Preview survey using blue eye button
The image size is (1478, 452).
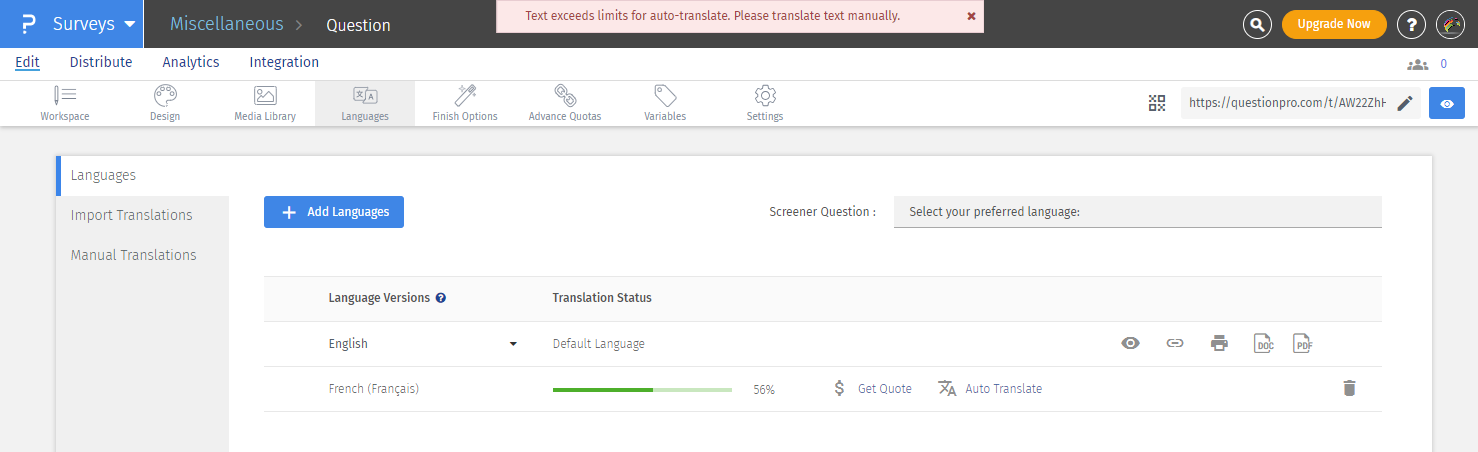pyautogui.click(x=1447, y=103)
